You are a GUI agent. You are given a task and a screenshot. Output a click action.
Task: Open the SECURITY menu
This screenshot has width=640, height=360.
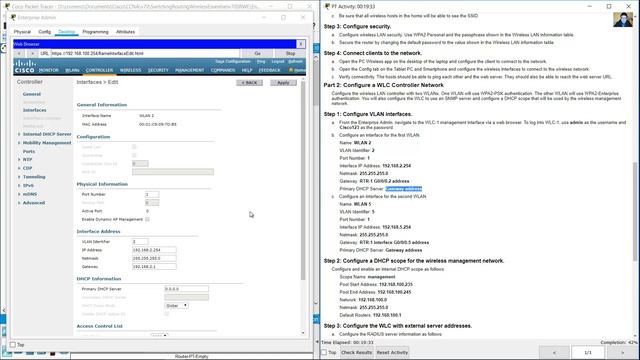tap(158, 70)
